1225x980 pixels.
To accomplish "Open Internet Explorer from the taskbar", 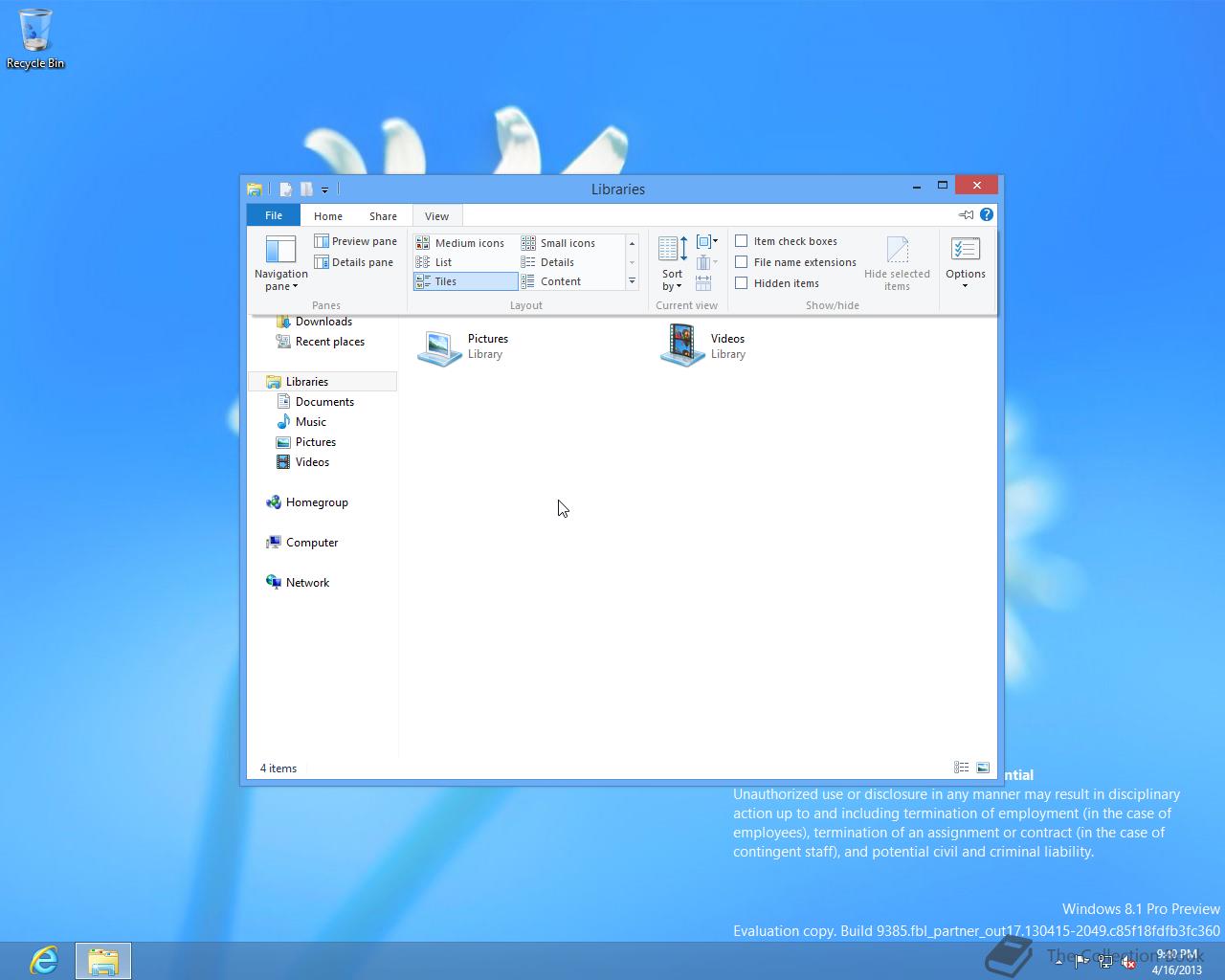I will point(44,961).
